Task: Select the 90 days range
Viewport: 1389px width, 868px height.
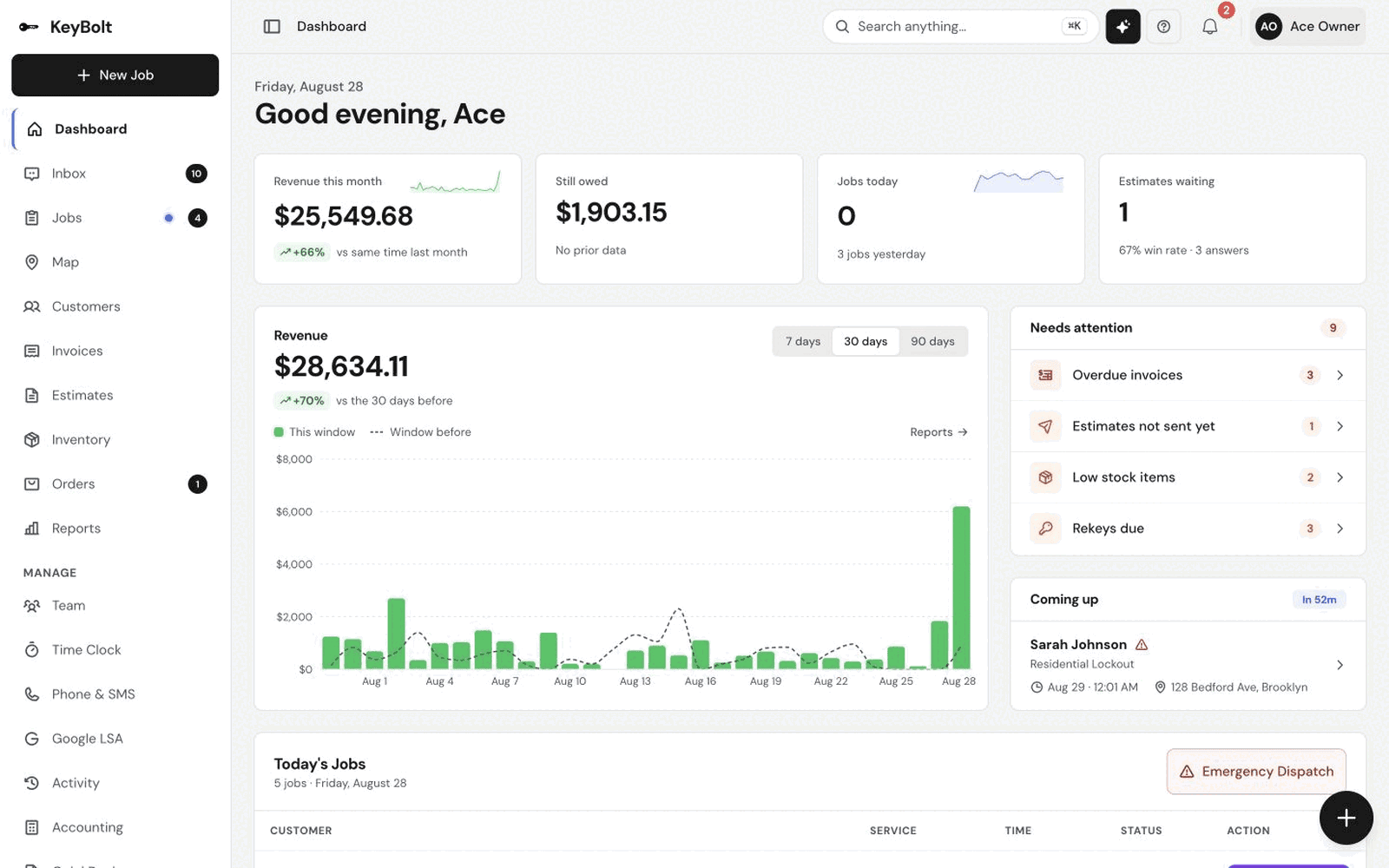Action: 932,341
